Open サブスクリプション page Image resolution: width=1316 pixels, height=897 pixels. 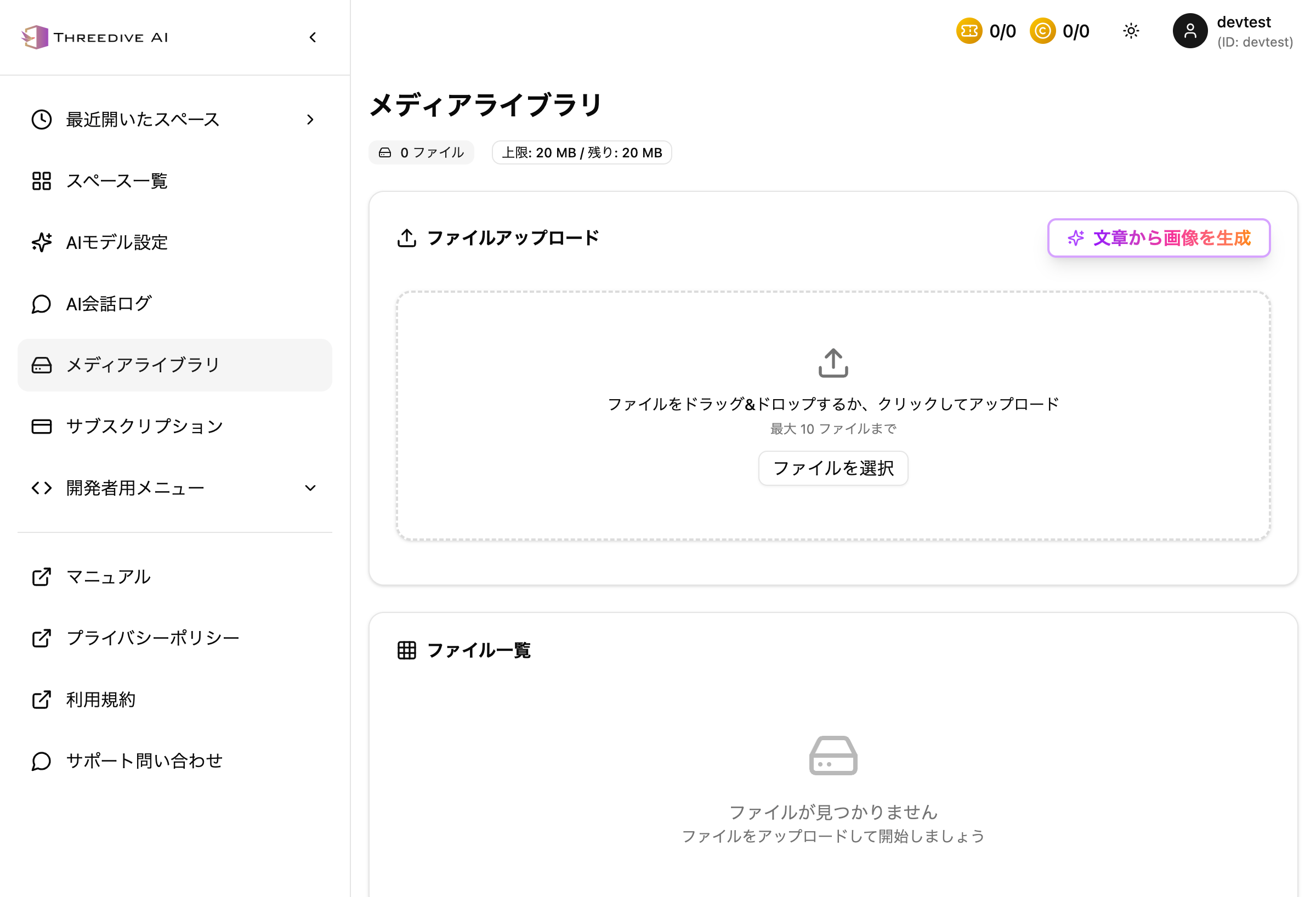point(174,427)
